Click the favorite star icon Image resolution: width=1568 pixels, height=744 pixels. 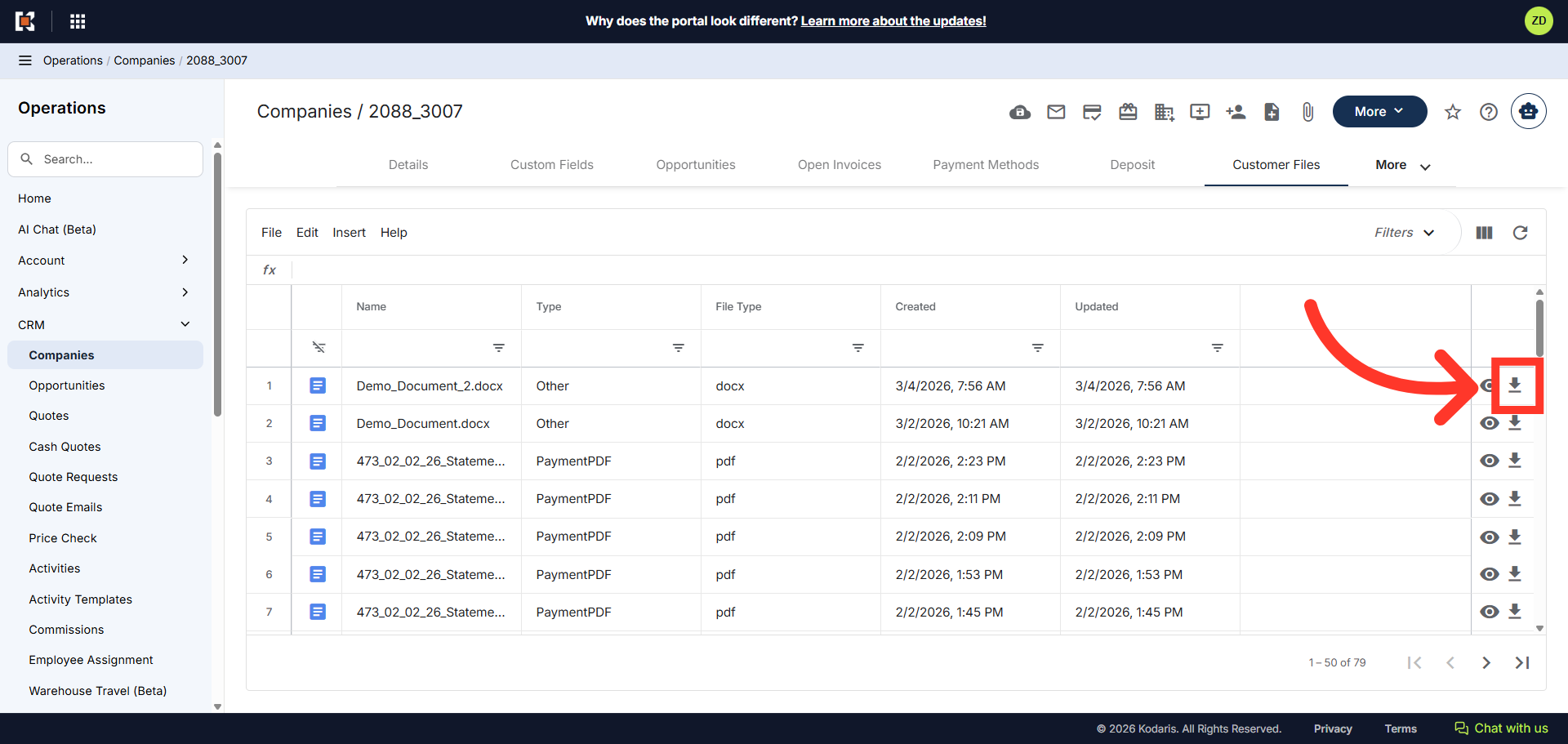[x=1452, y=112]
